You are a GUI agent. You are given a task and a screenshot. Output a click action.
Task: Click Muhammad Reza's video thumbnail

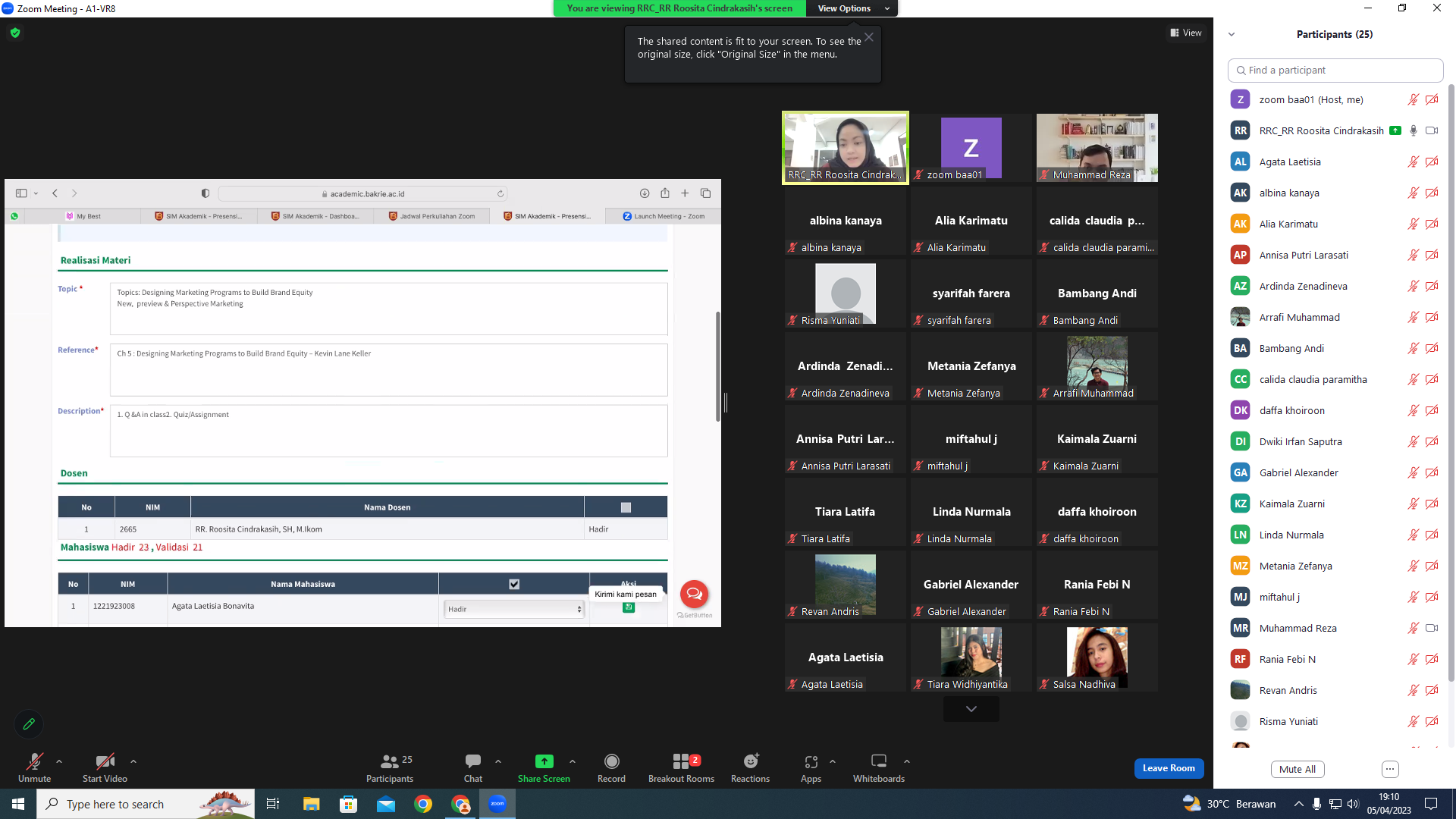point(1097,148)
